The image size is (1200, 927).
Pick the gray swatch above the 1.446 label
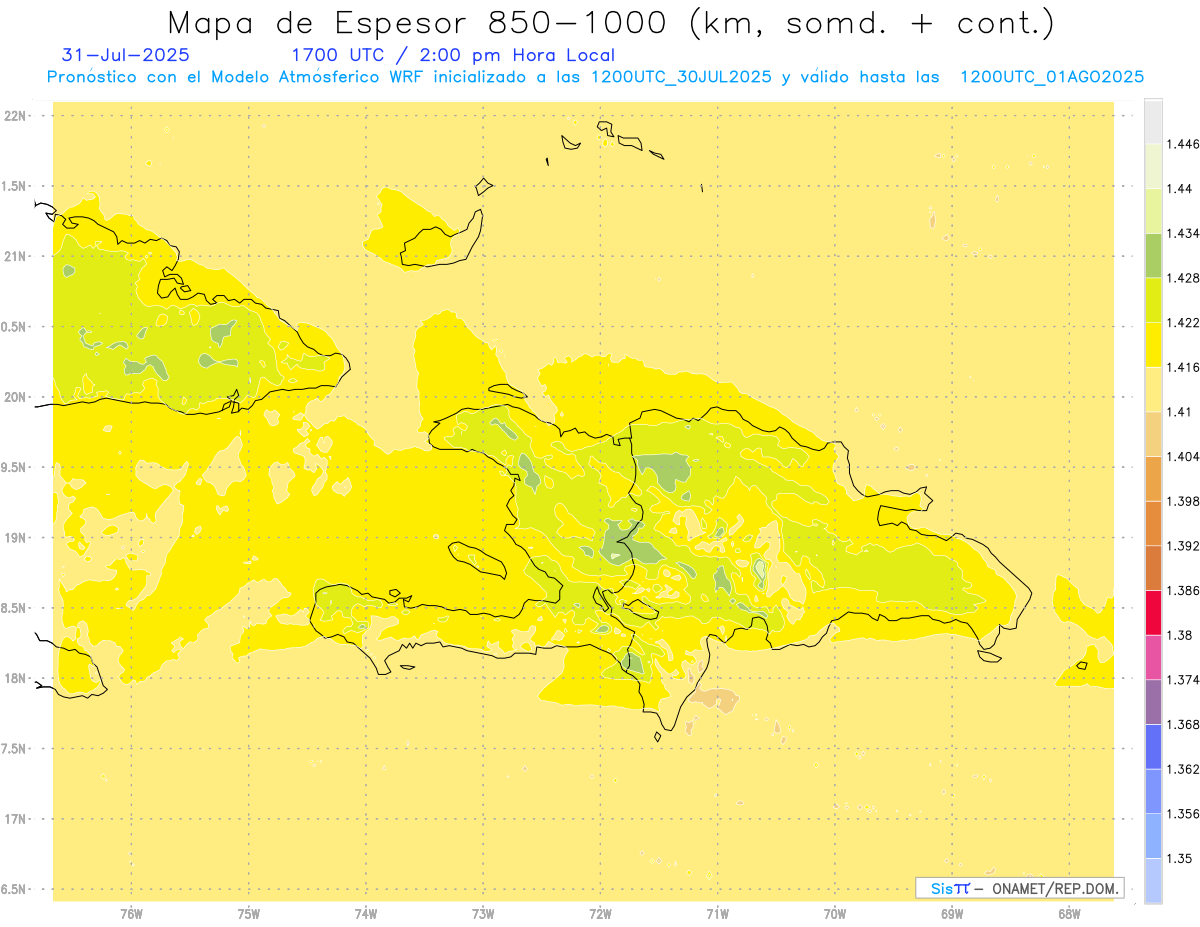(x=1153, y=121)
